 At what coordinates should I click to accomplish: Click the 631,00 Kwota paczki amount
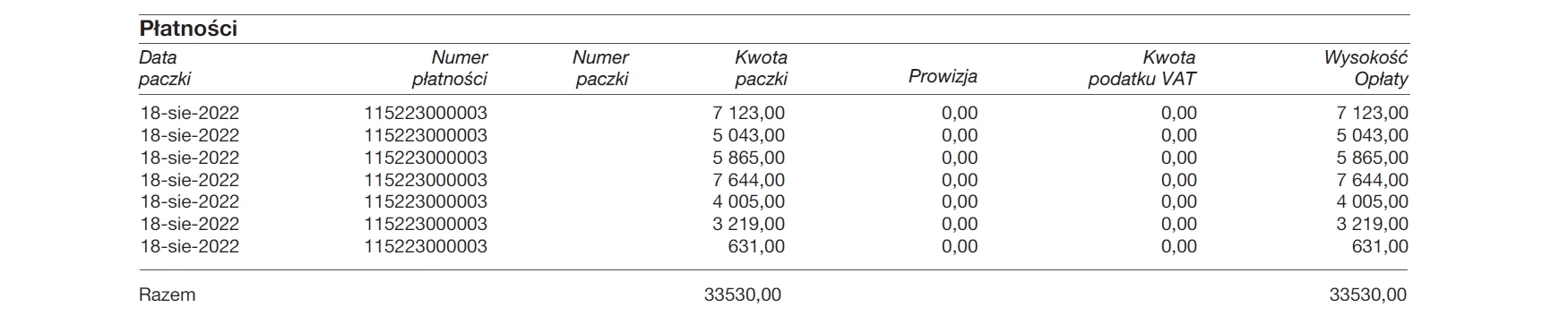pos(758,246)
